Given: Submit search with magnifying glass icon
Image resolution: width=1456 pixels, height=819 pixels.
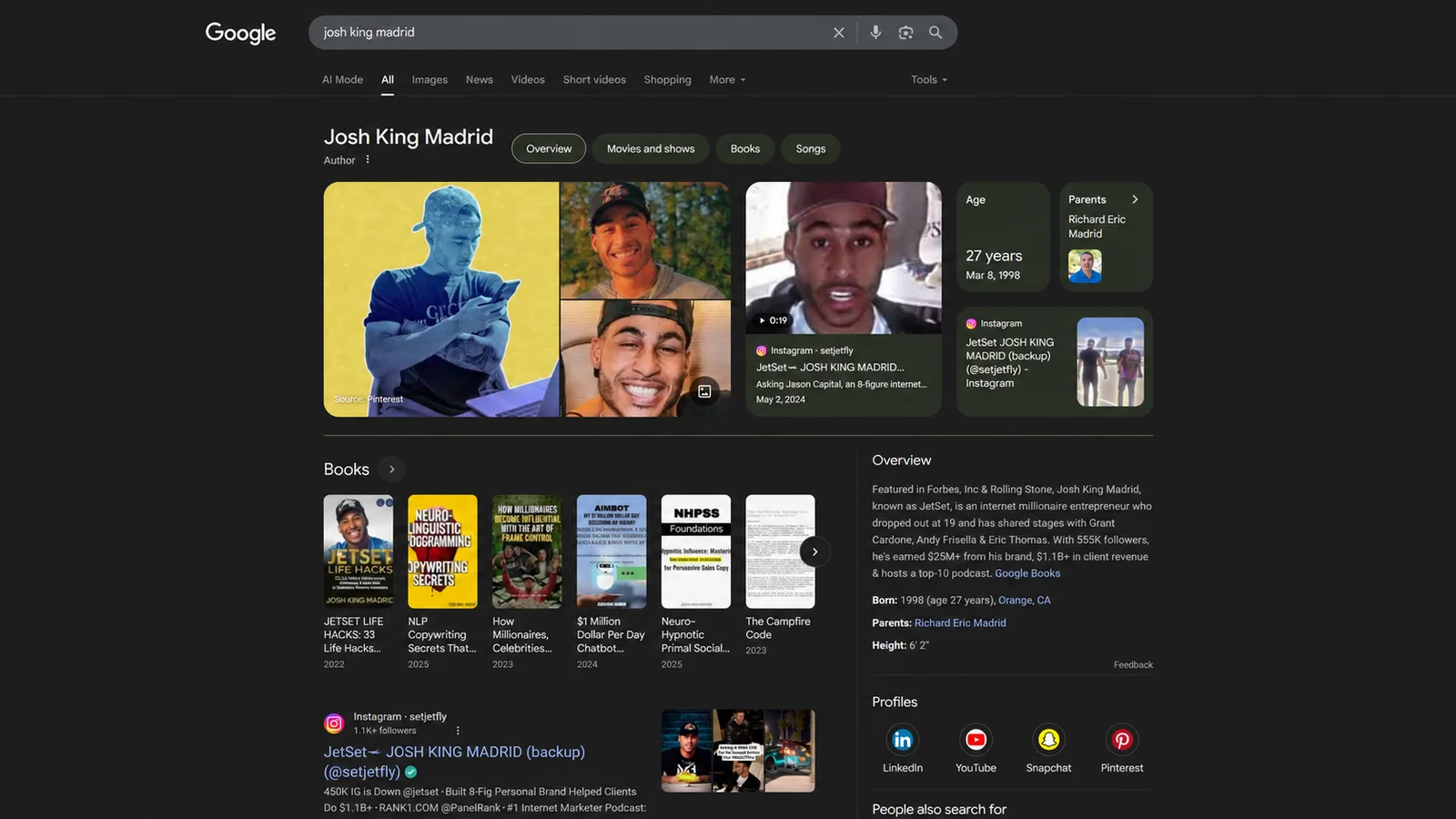Looking at the screenshot, I should [x=935, y=33].
